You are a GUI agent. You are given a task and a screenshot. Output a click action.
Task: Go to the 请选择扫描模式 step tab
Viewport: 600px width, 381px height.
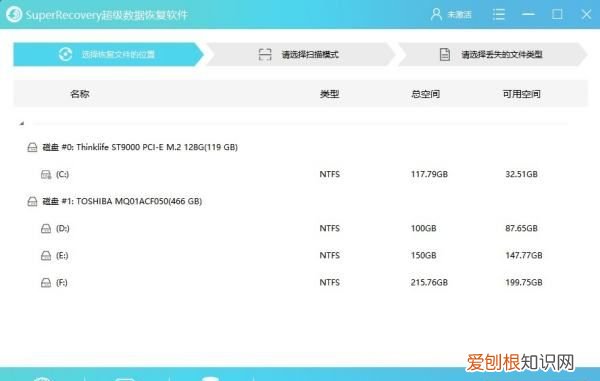[x=300, y=54]
